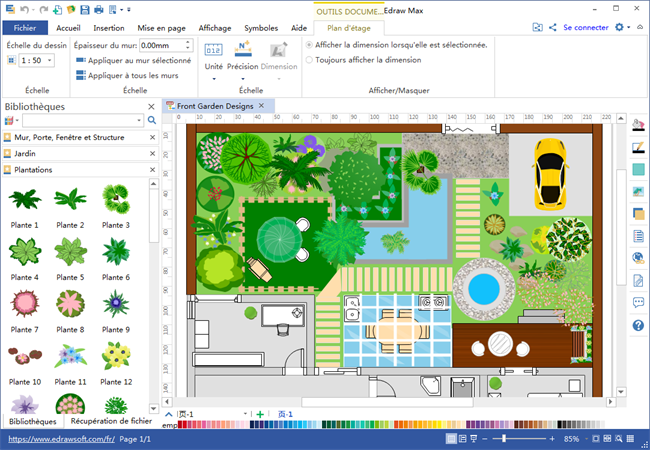Click 'Appliquer à tous les murs'
650x450 pixels.
coord(134,75)
